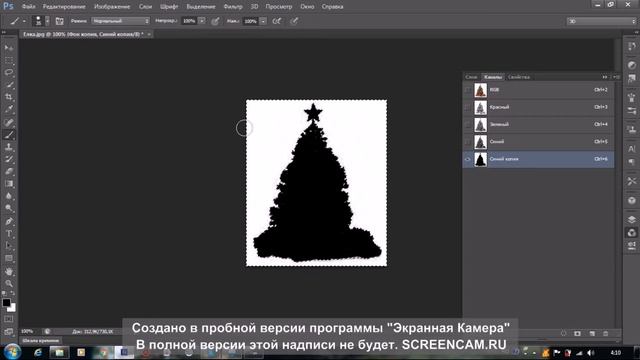Open the Фильтр menu
640x360 pixels.
point(233,7)
